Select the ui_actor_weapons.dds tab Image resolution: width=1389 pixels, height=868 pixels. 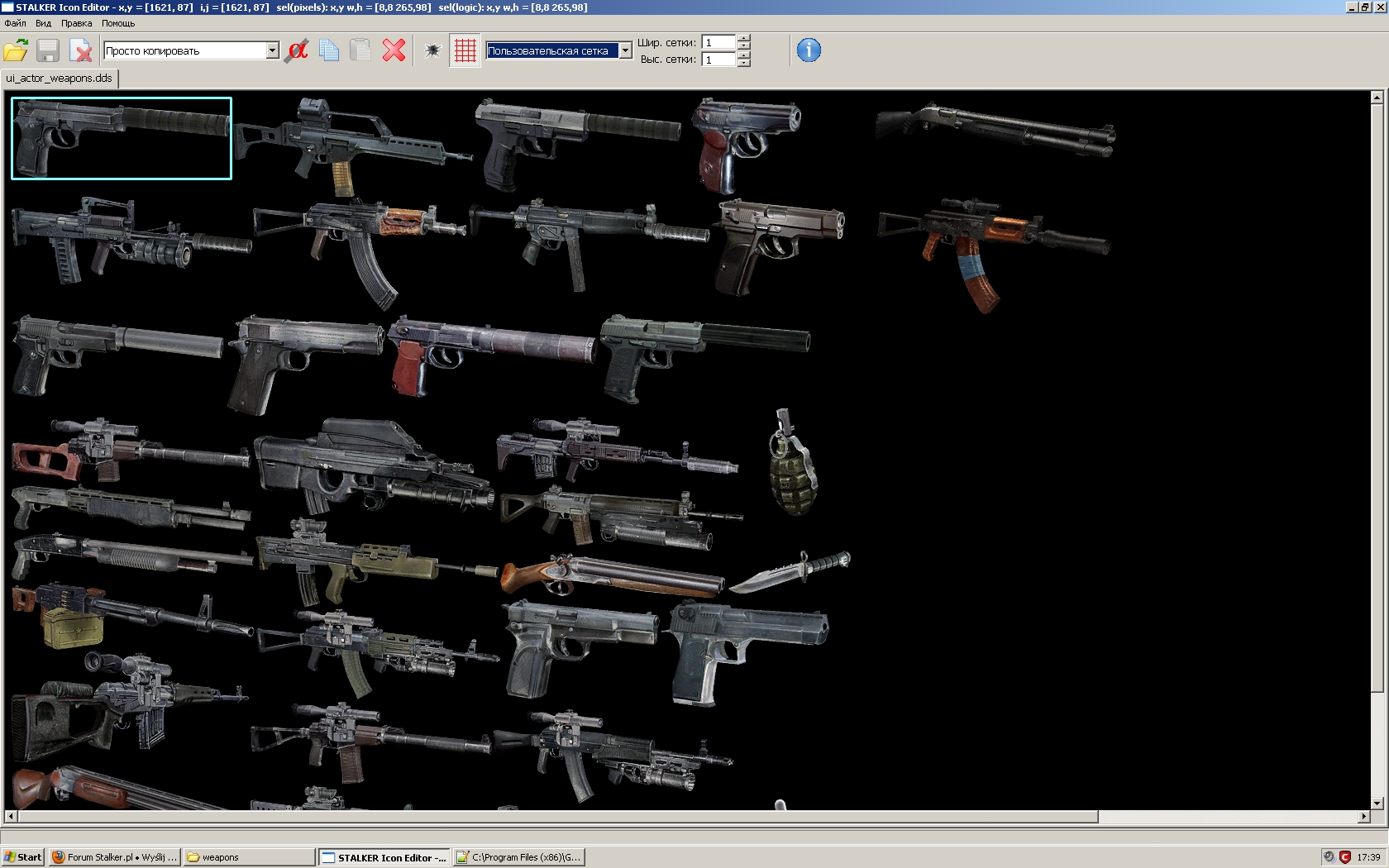(60, 79)
